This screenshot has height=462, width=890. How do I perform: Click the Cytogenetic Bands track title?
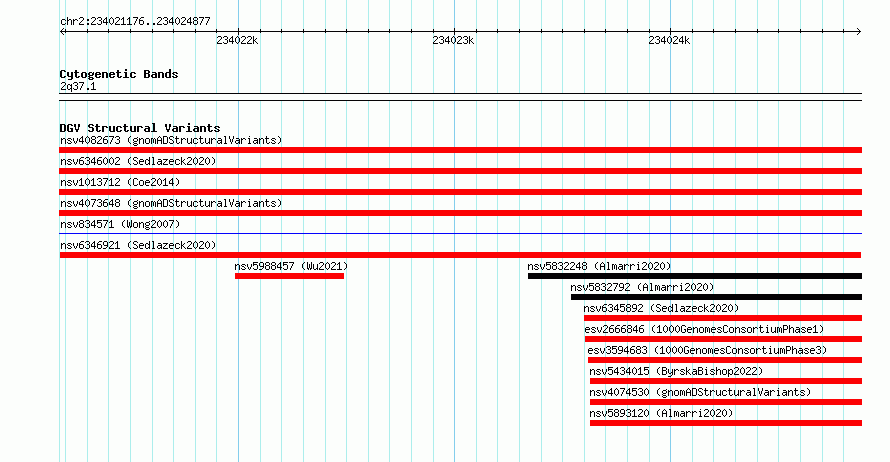point(119,74)
